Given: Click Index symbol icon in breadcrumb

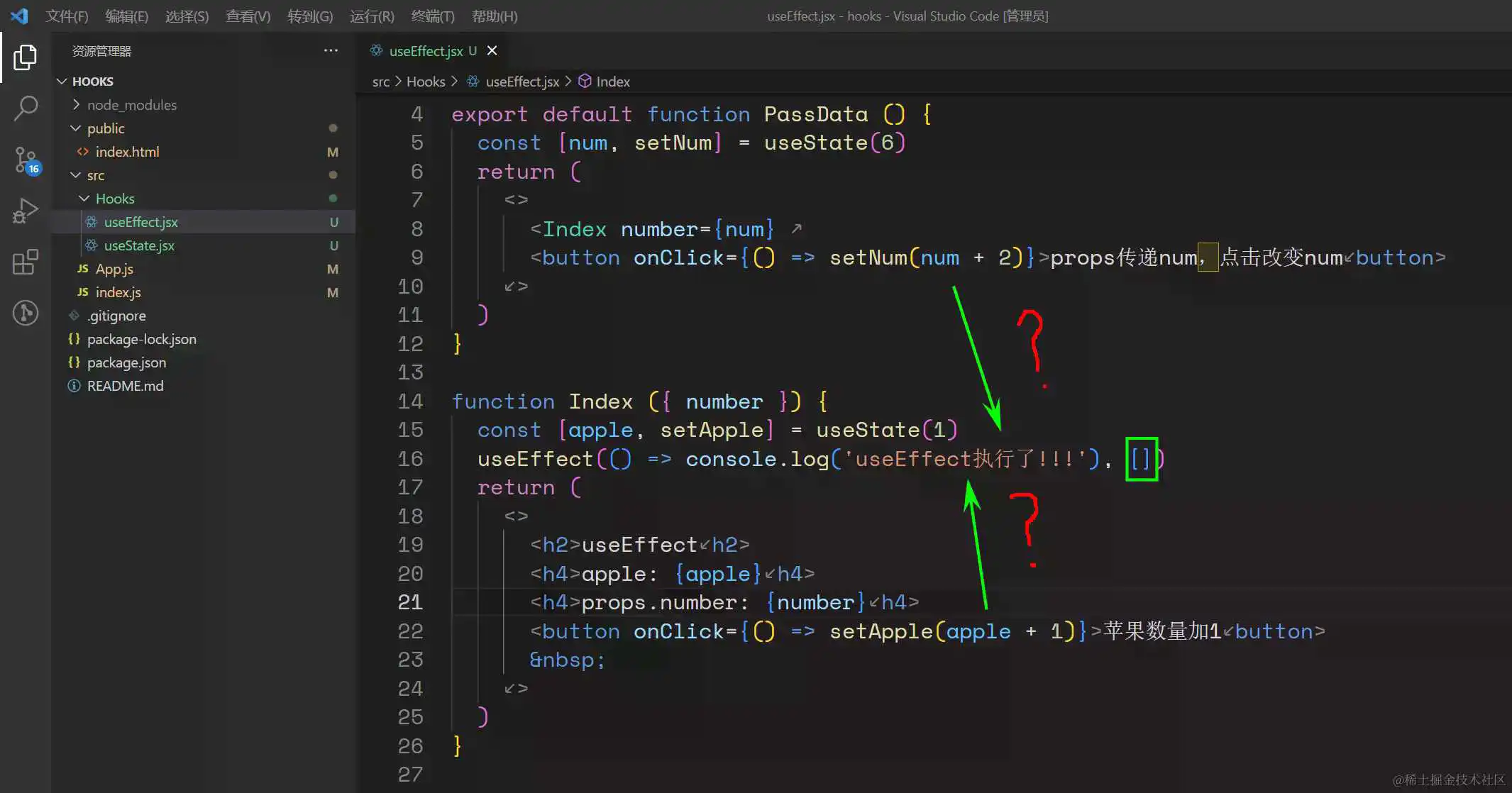Looking at the screenshot, I should click(585, 82).
